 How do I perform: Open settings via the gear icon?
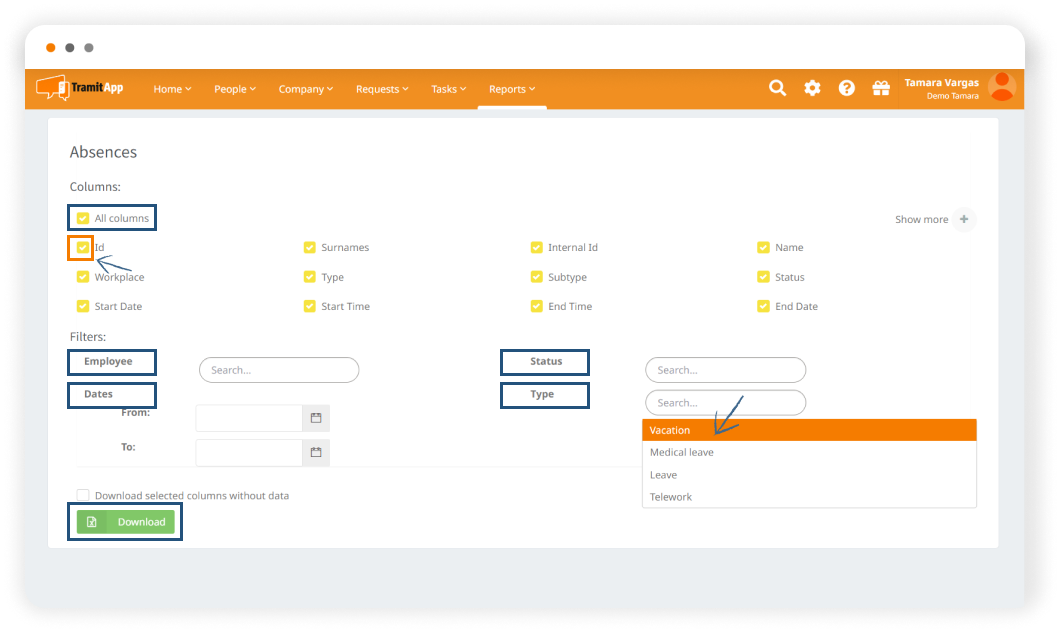coord(812,88)
